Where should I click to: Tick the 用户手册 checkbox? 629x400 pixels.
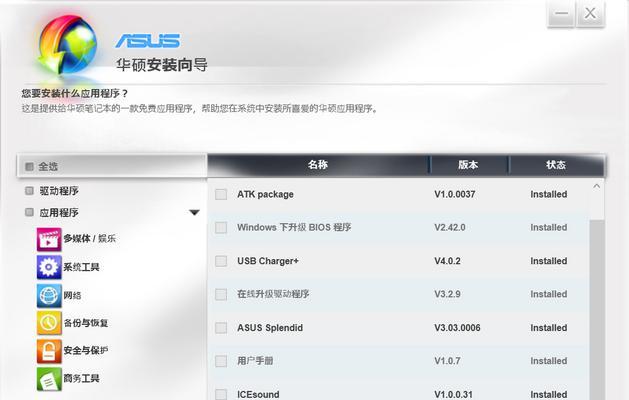click(221, 361)
